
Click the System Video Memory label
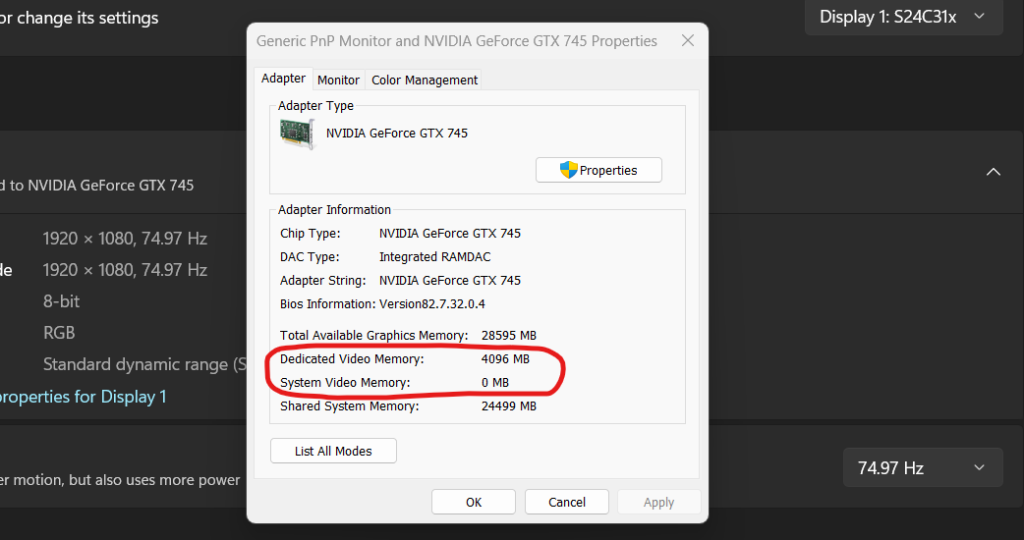click(345, 382)
